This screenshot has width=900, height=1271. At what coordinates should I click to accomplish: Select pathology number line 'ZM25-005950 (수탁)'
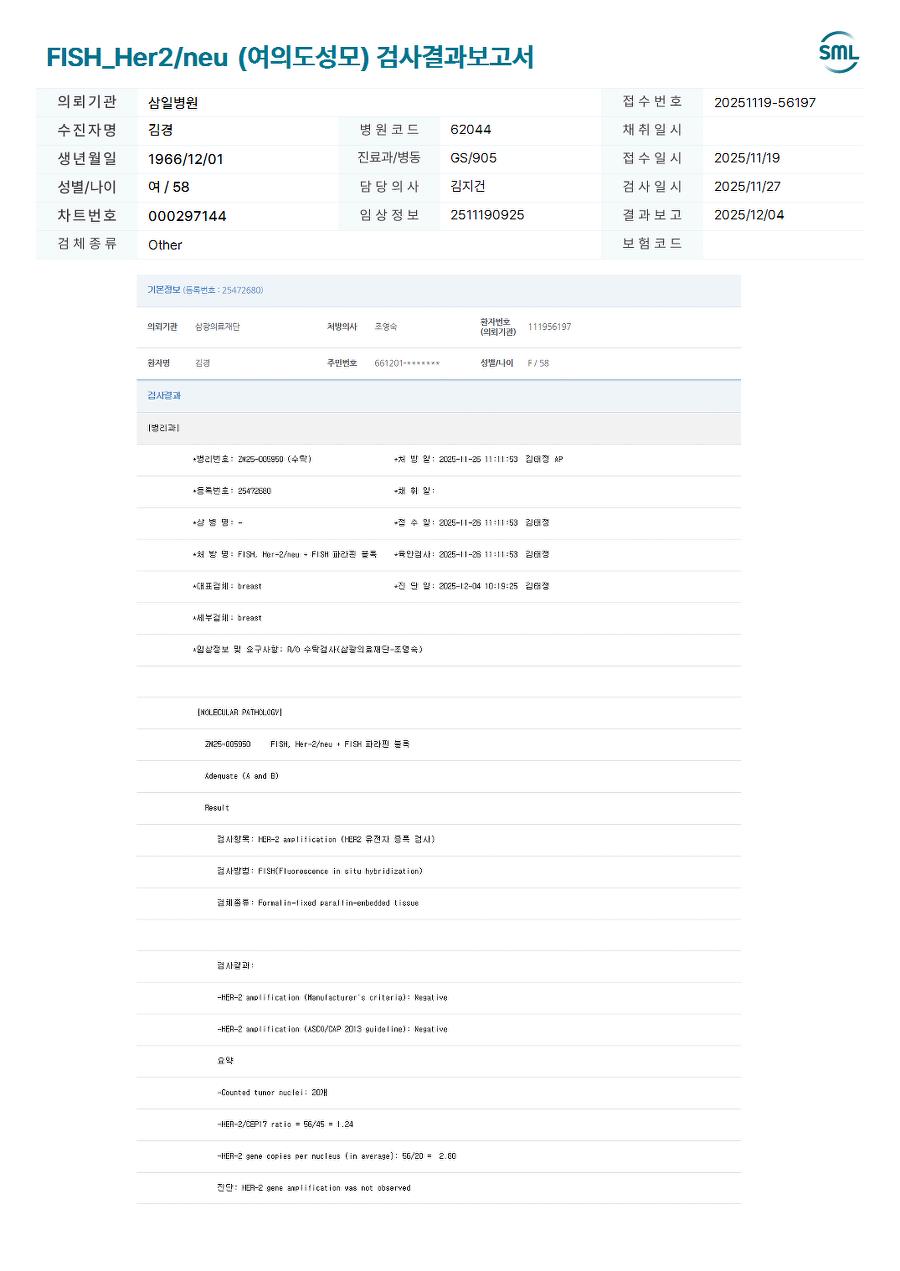252,459
